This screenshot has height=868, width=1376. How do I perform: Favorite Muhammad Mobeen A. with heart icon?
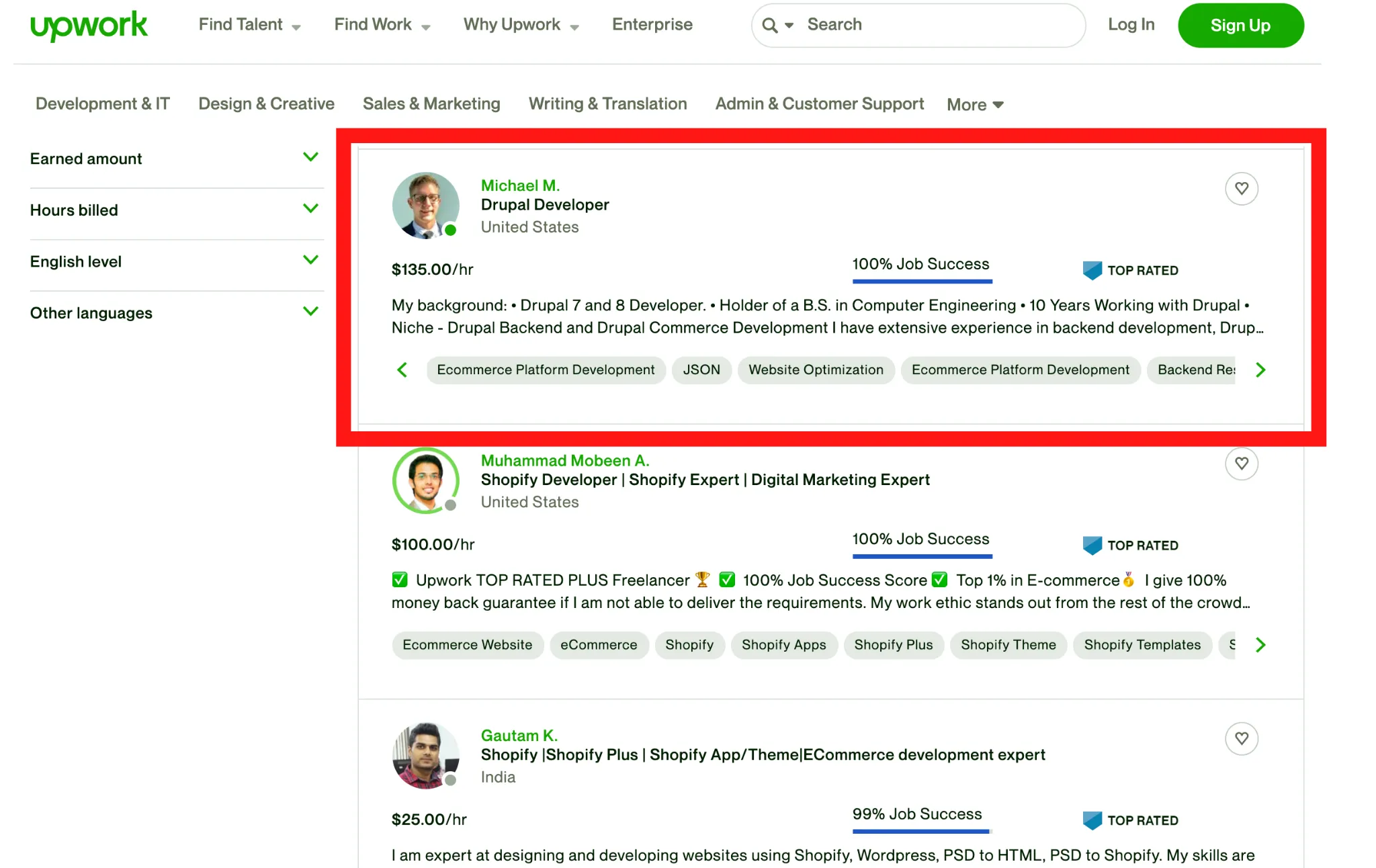click(x=1241, y=464)
